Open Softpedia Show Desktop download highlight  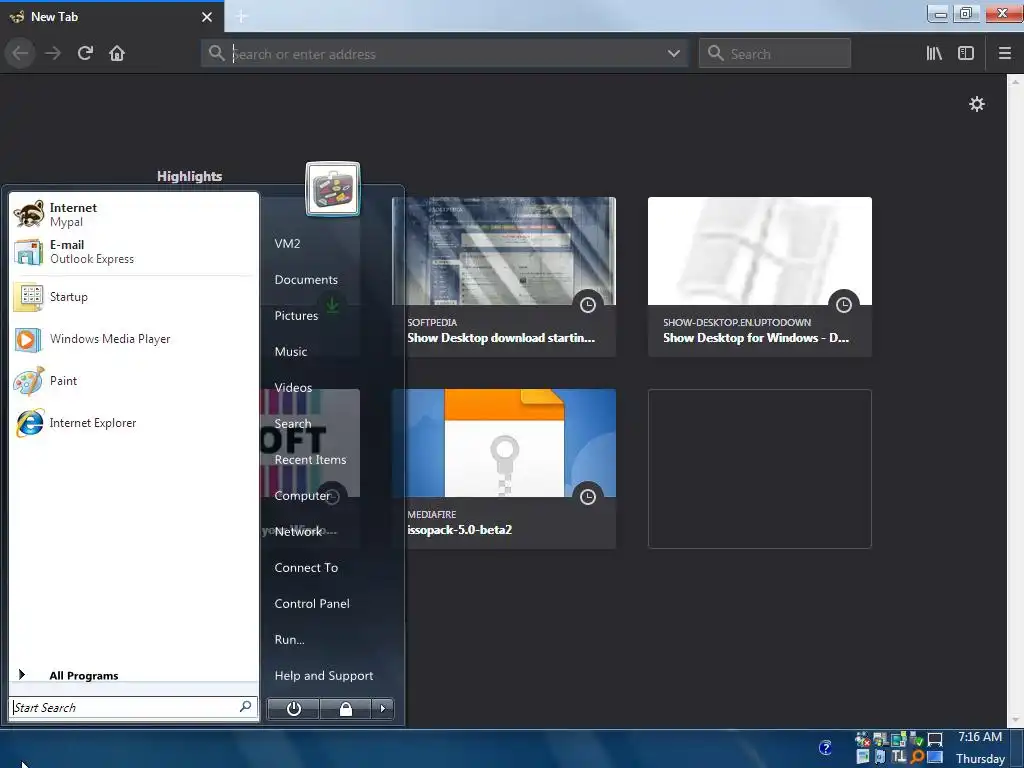(504, 277)
